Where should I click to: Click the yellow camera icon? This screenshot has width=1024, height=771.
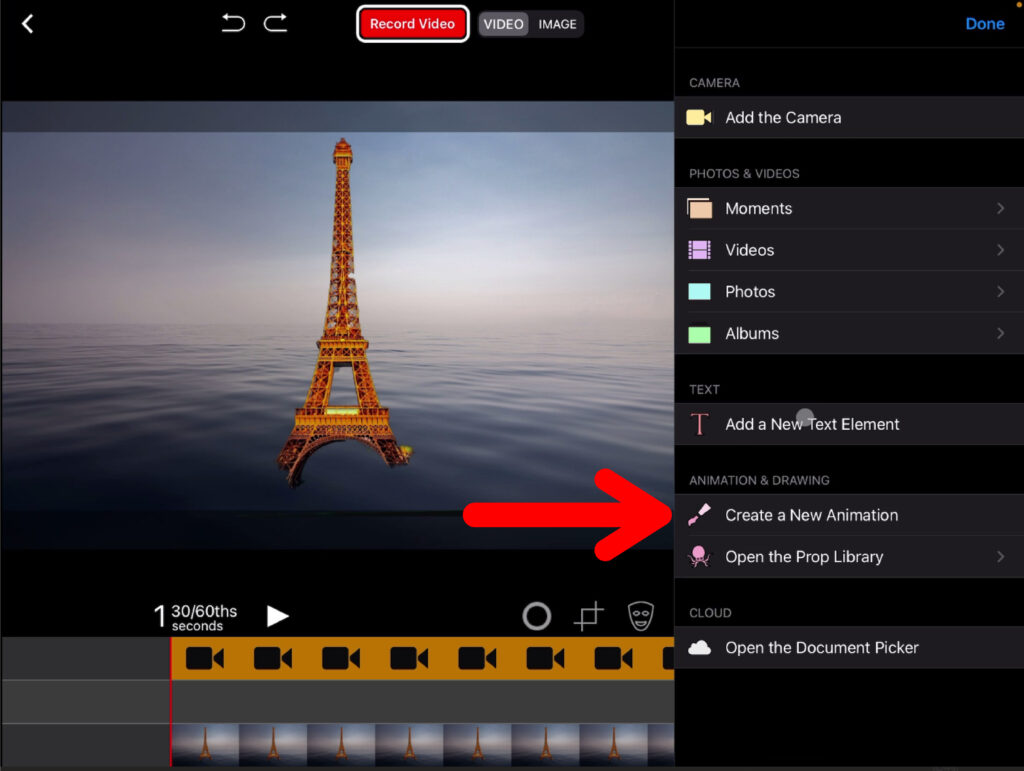click(699, 118)
